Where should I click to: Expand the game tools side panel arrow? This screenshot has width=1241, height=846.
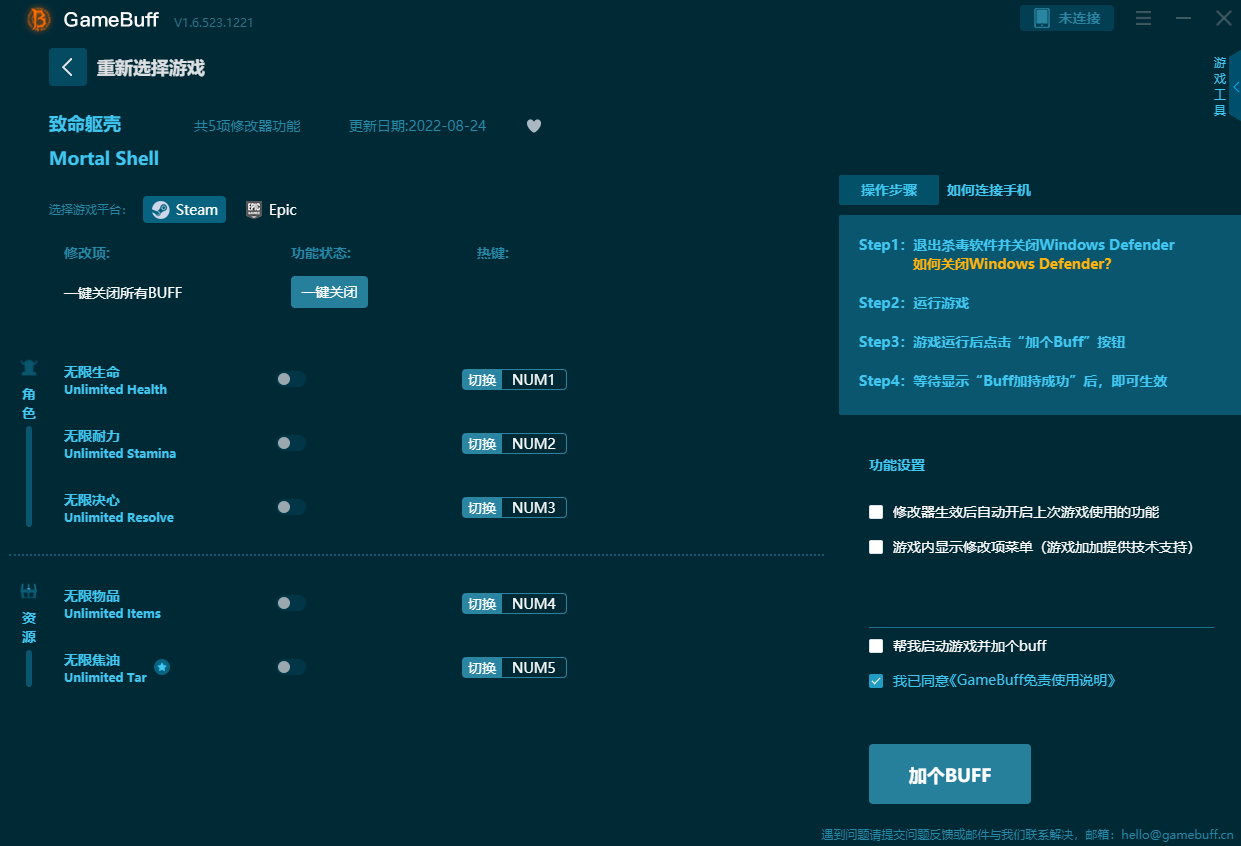coord(1236,87)
